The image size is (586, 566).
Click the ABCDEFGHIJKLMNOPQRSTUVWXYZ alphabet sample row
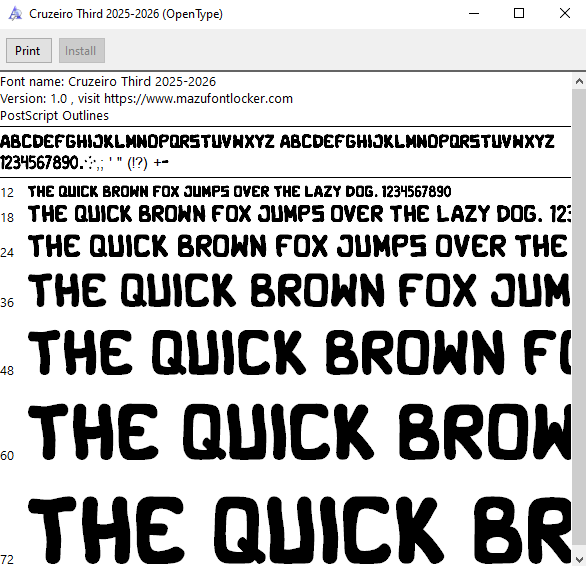click(277, 142)
